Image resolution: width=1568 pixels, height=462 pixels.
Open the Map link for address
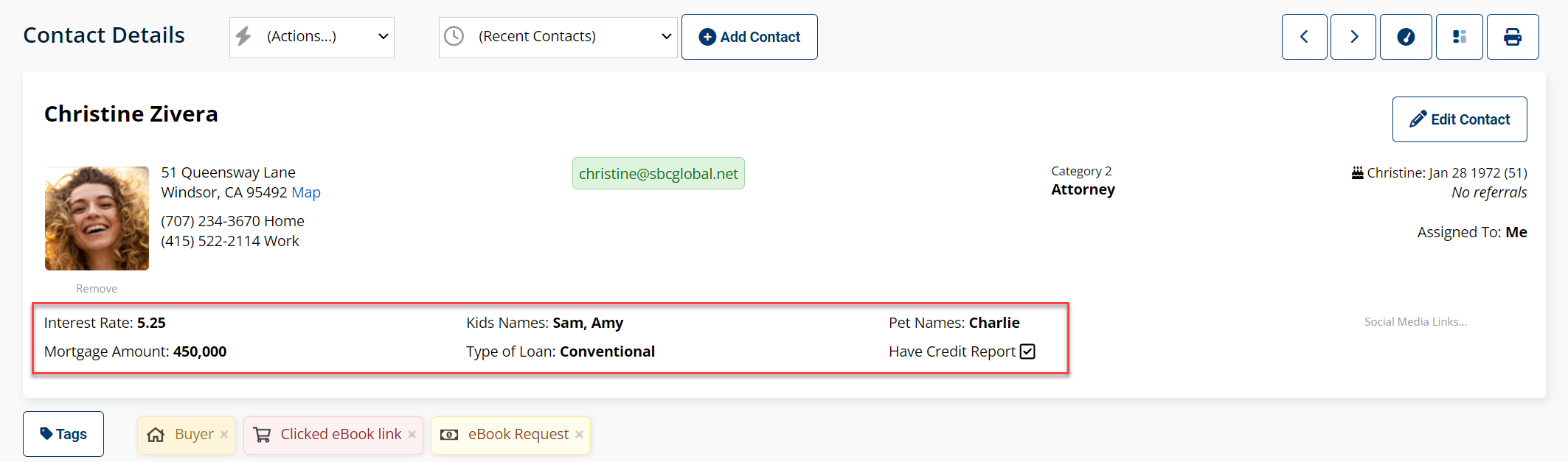(306, 192)
